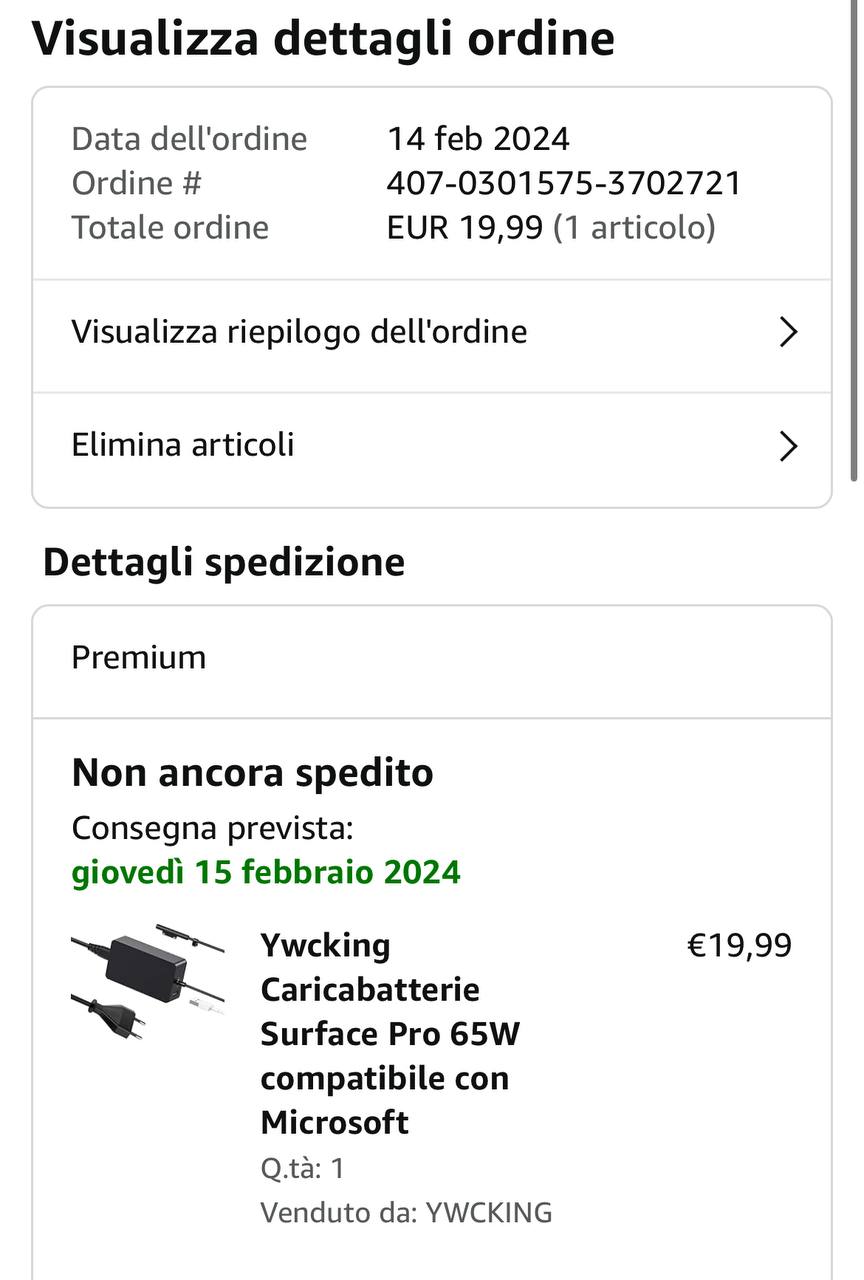Open Visualizza riepilogo dell'ordine row
864x1280 pixels.
(x=300, y=332)
